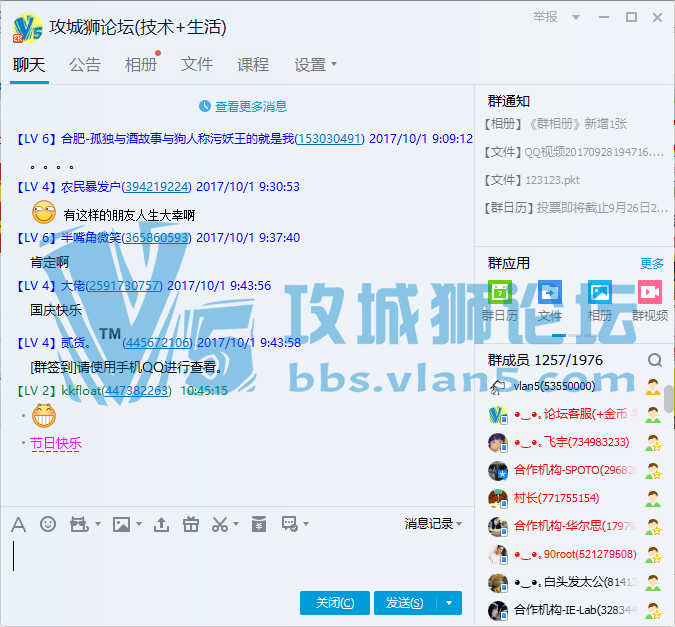Switch to the 公告 tab
Image resolution: width=675 pixels, height=627 pixels.
pyautogui.click(x=85, y=65)
